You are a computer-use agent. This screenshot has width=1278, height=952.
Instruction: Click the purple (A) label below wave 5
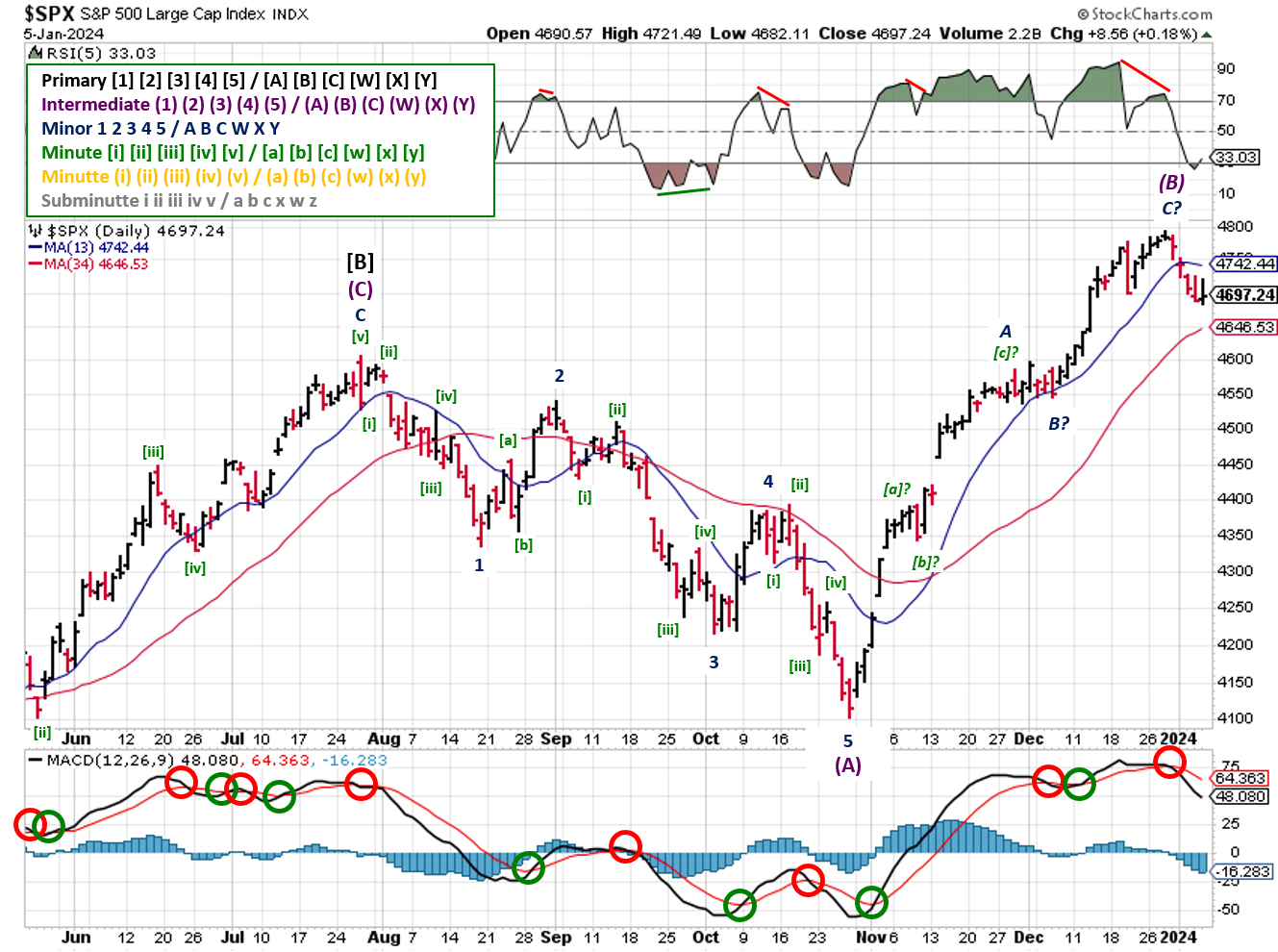point(847,765)
